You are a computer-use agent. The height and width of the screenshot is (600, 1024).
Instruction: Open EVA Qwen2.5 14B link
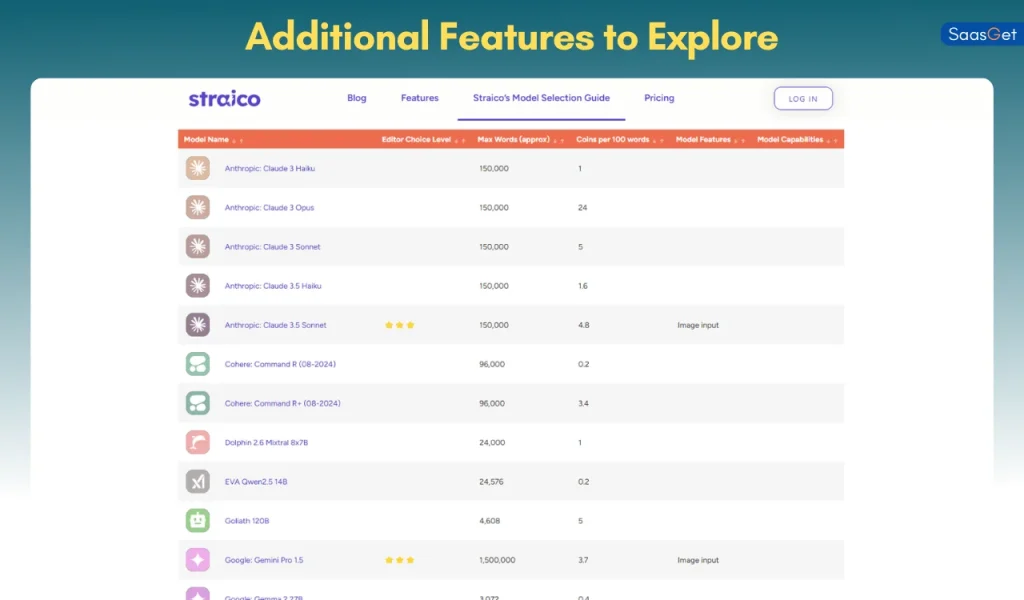point(256,482)
